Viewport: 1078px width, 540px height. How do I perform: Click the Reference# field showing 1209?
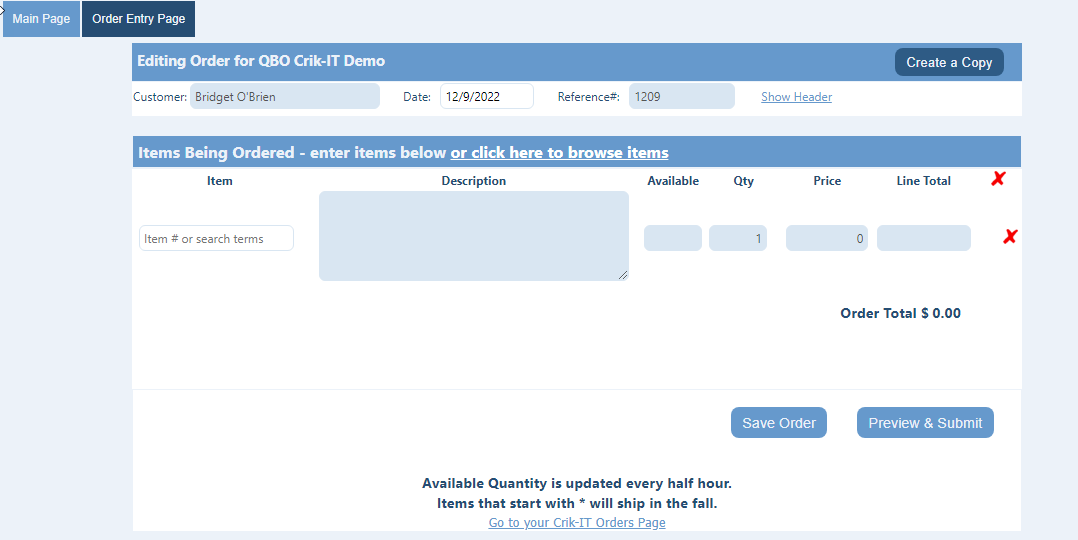681,96
